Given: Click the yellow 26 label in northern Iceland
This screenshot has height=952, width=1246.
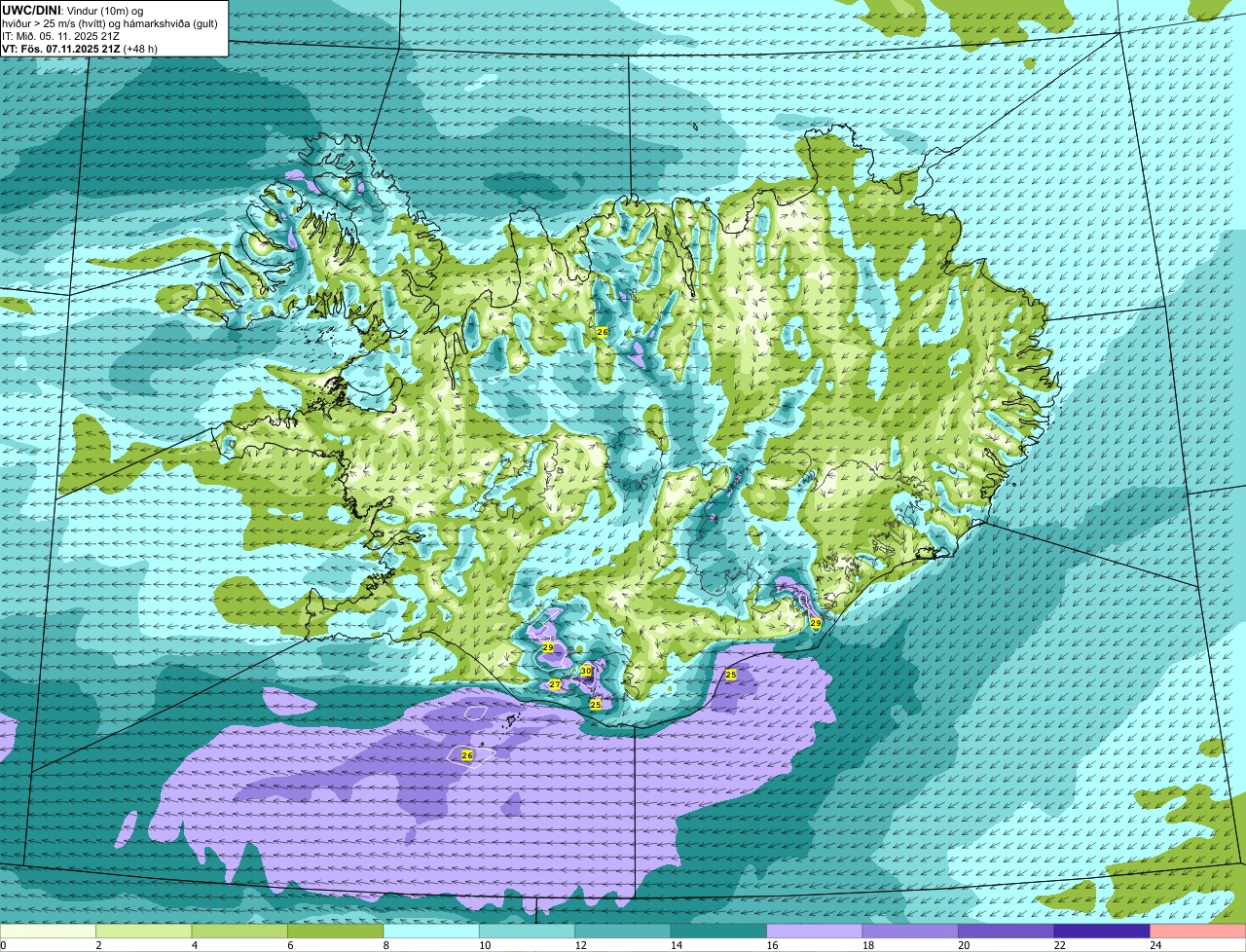Looking at the screenshot, I should point(603,332).
